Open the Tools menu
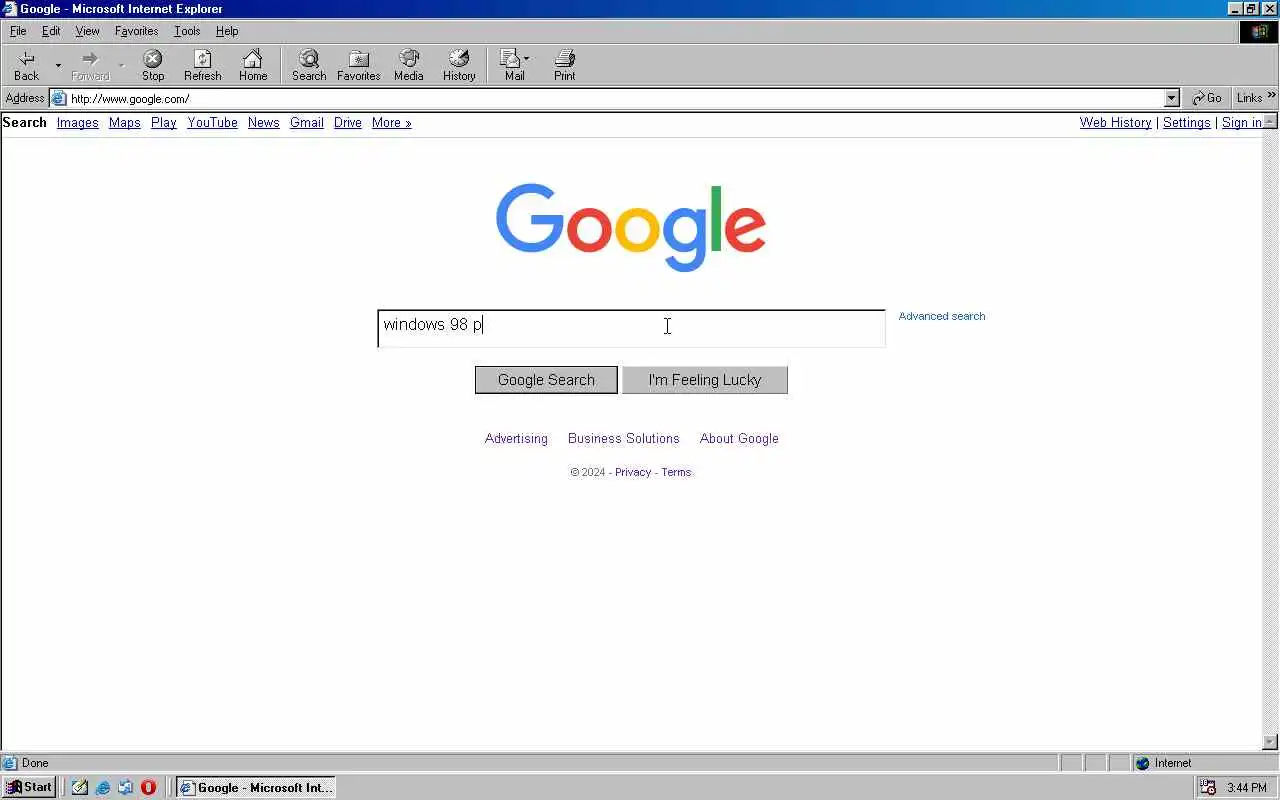 pyautogui.click(x=187, y=31)
